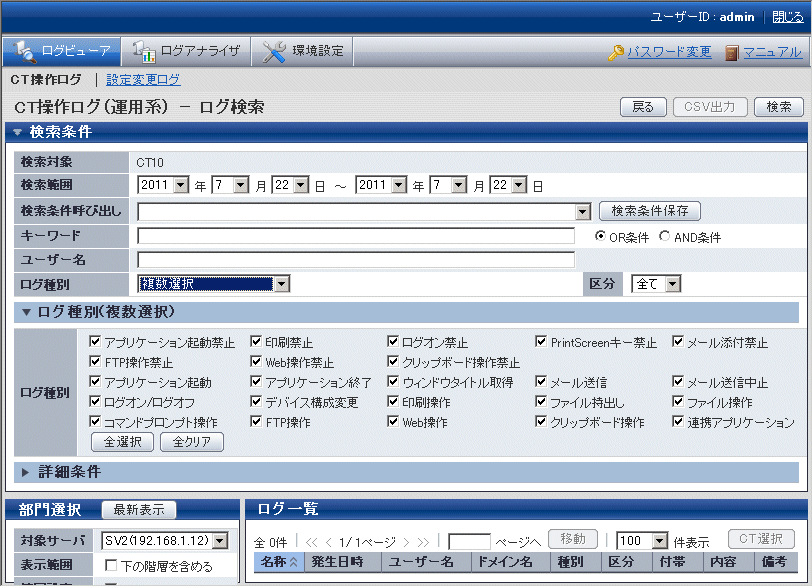The image size is (812, 586).
Task: Go to last page with >> icon
Action: [x=423, y=542]
